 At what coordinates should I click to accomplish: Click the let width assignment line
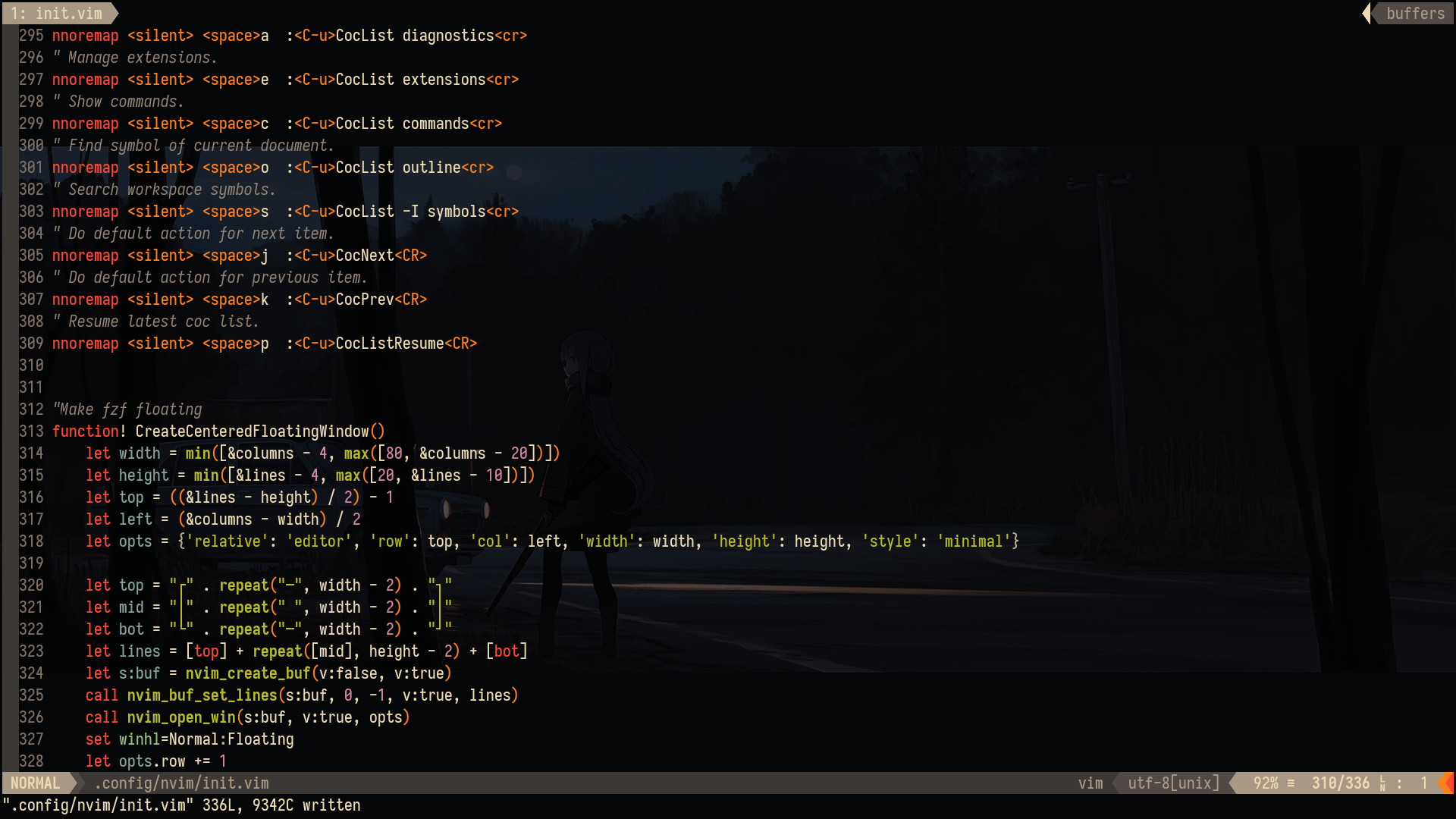(x=322, y=453)
